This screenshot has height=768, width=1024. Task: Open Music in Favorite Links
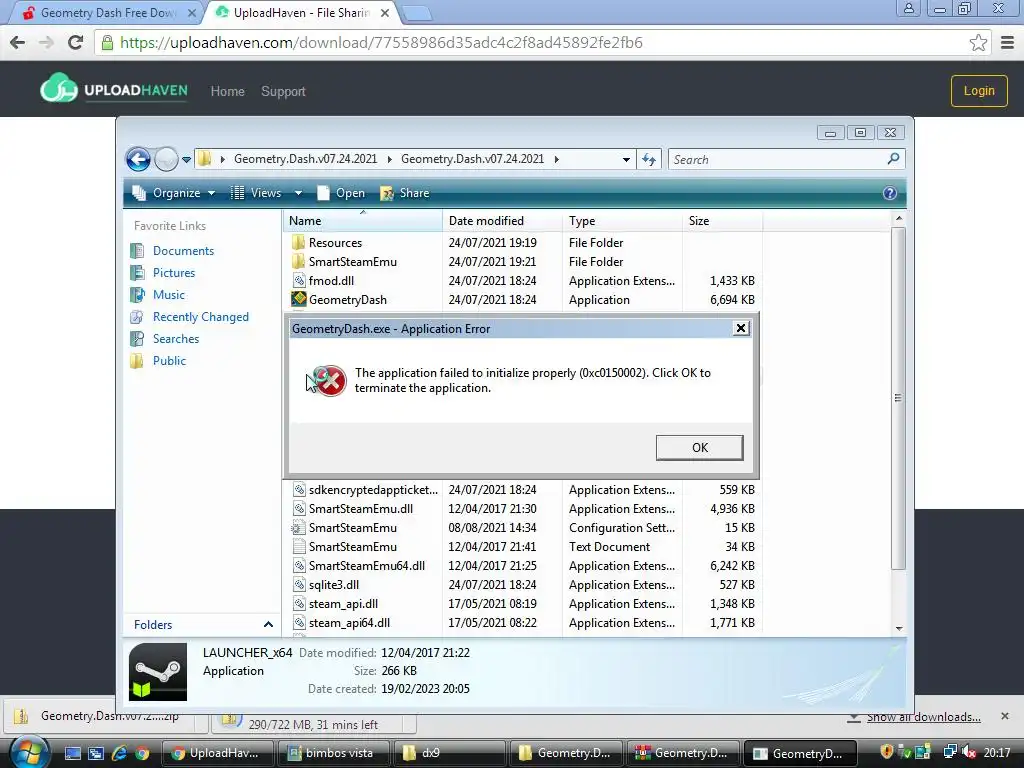tap(168, 295)
